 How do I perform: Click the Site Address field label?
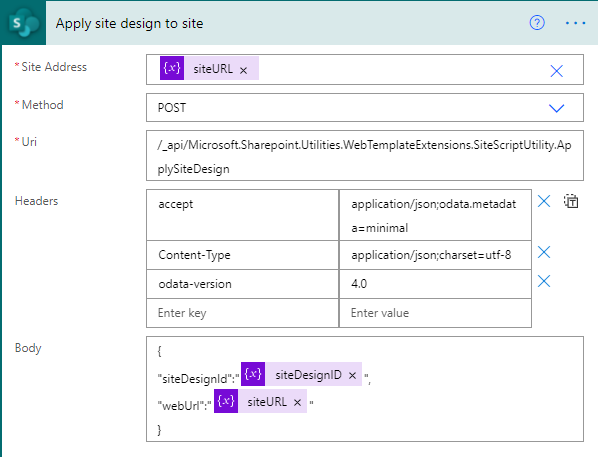(54, 67)
